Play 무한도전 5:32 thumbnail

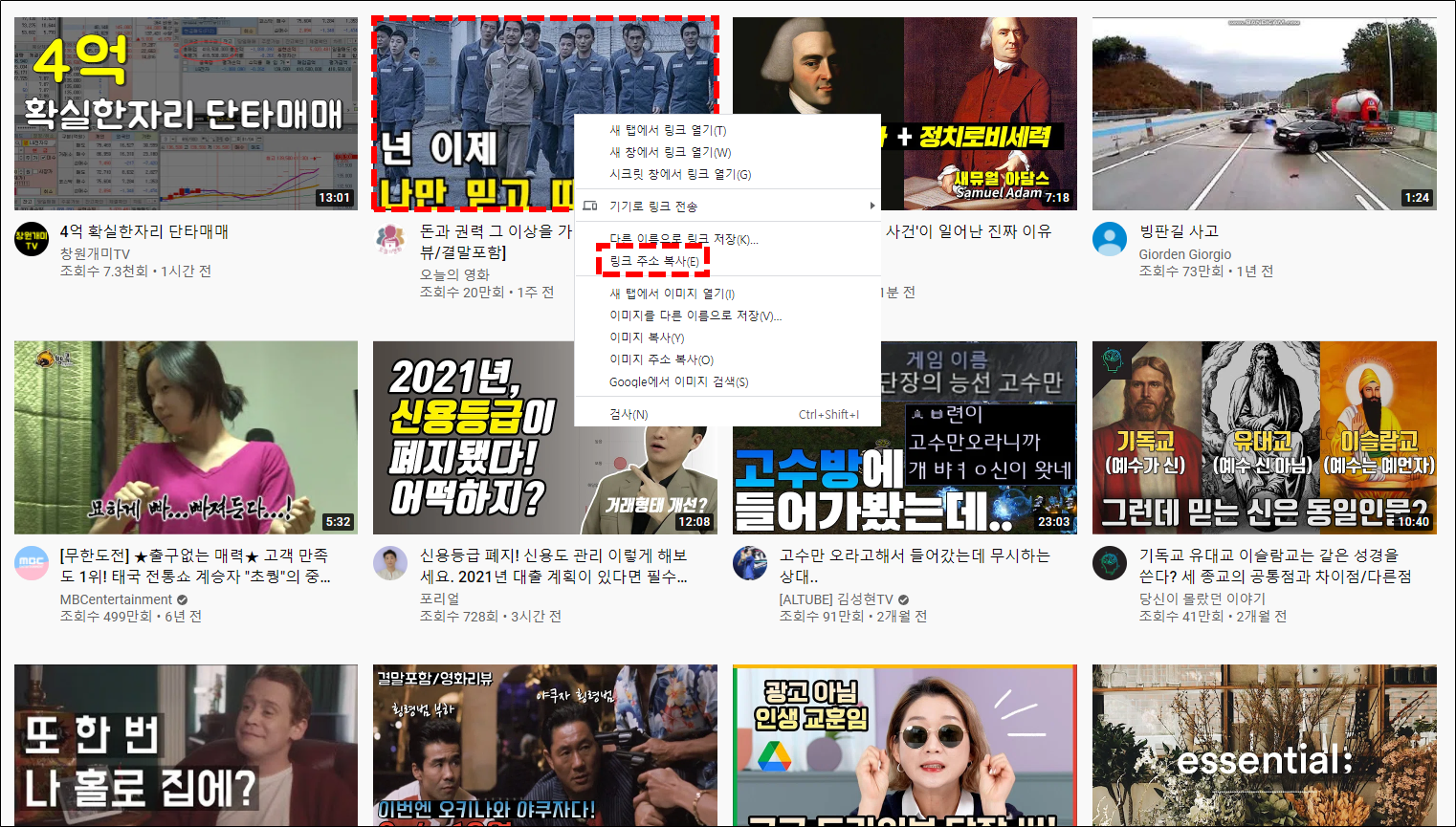186,437
